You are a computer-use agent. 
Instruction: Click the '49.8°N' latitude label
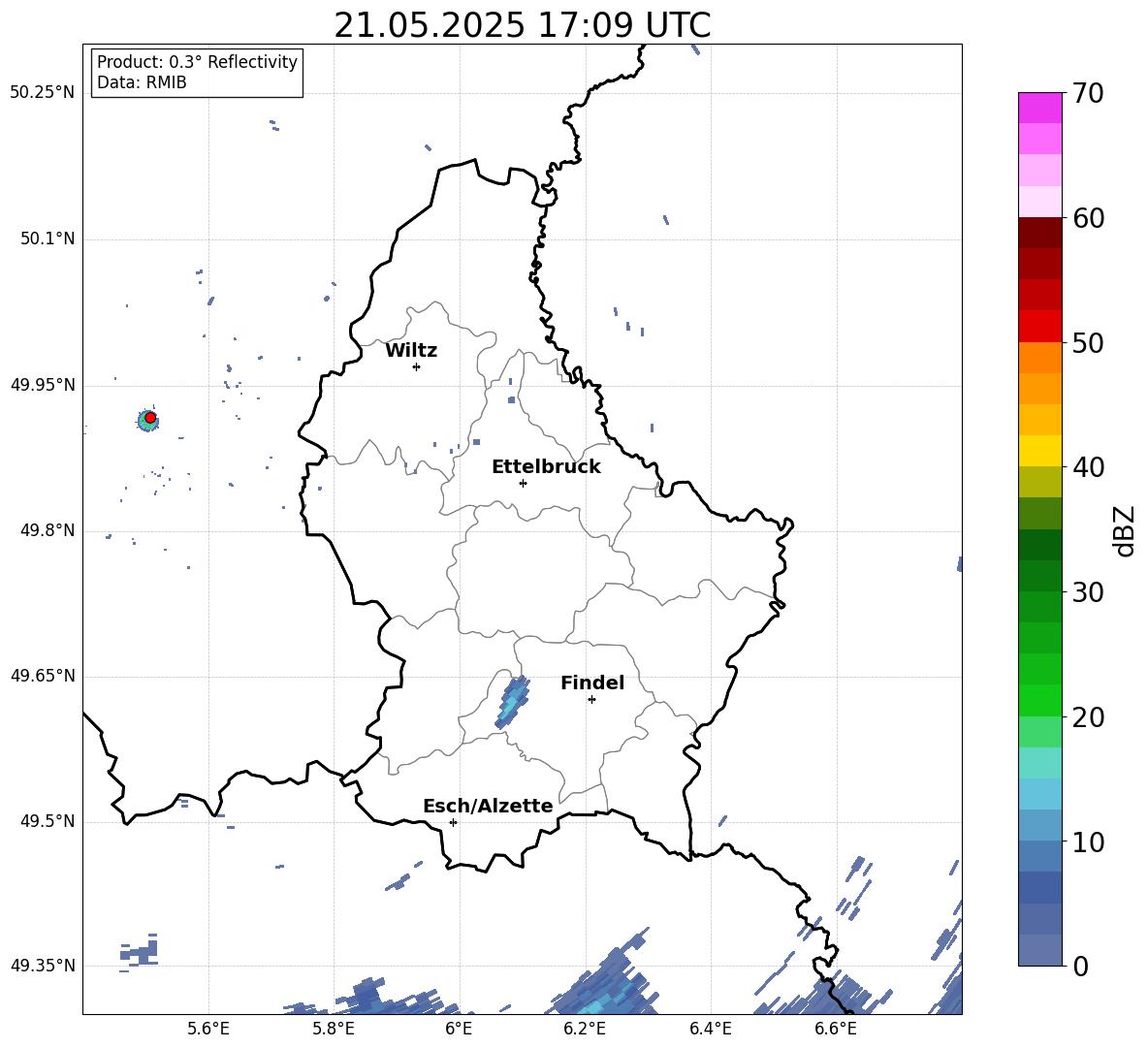pyautogui.click(x=48, y=530)
